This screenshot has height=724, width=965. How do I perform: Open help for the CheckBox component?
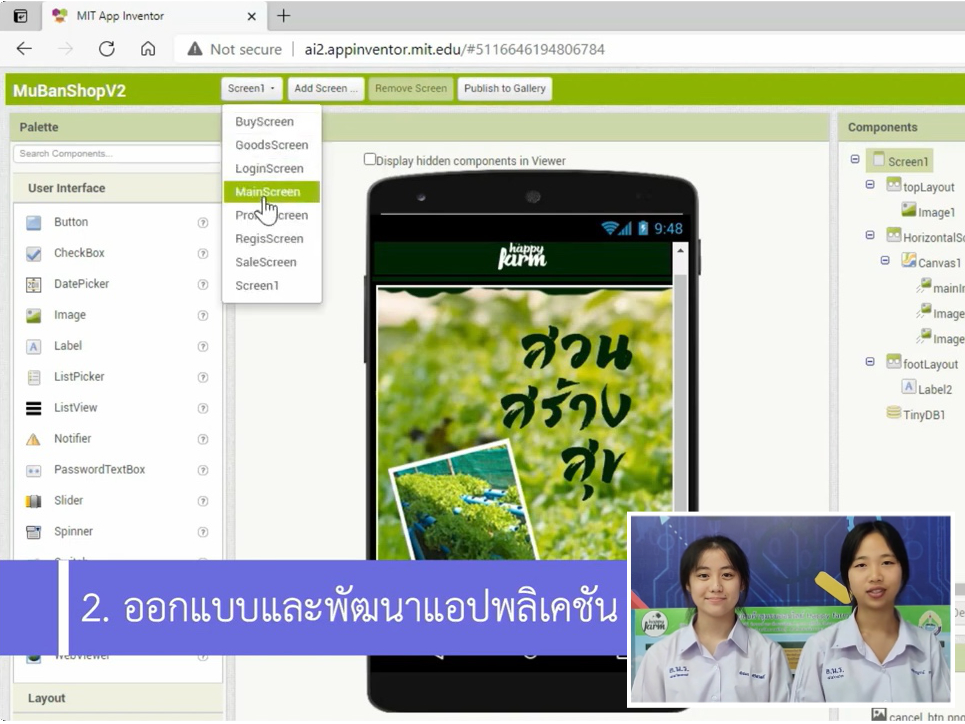tap(202, 254)
